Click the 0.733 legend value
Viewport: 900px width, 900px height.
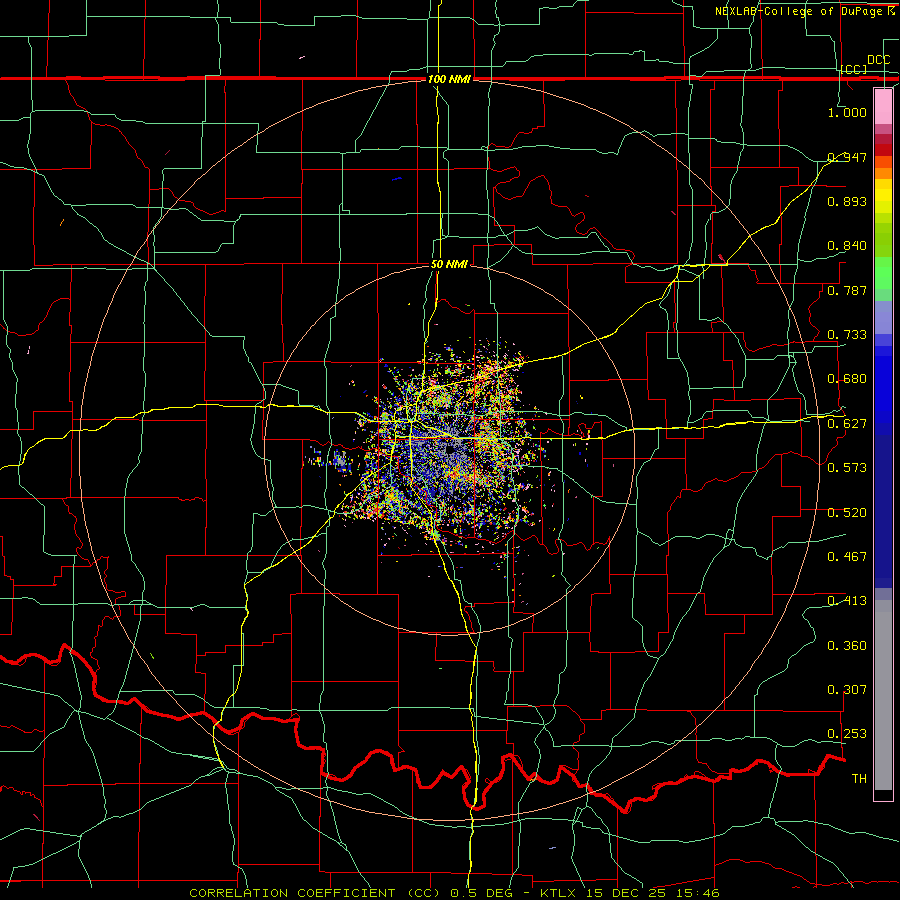pyautogui.click(x=847, y=335)
